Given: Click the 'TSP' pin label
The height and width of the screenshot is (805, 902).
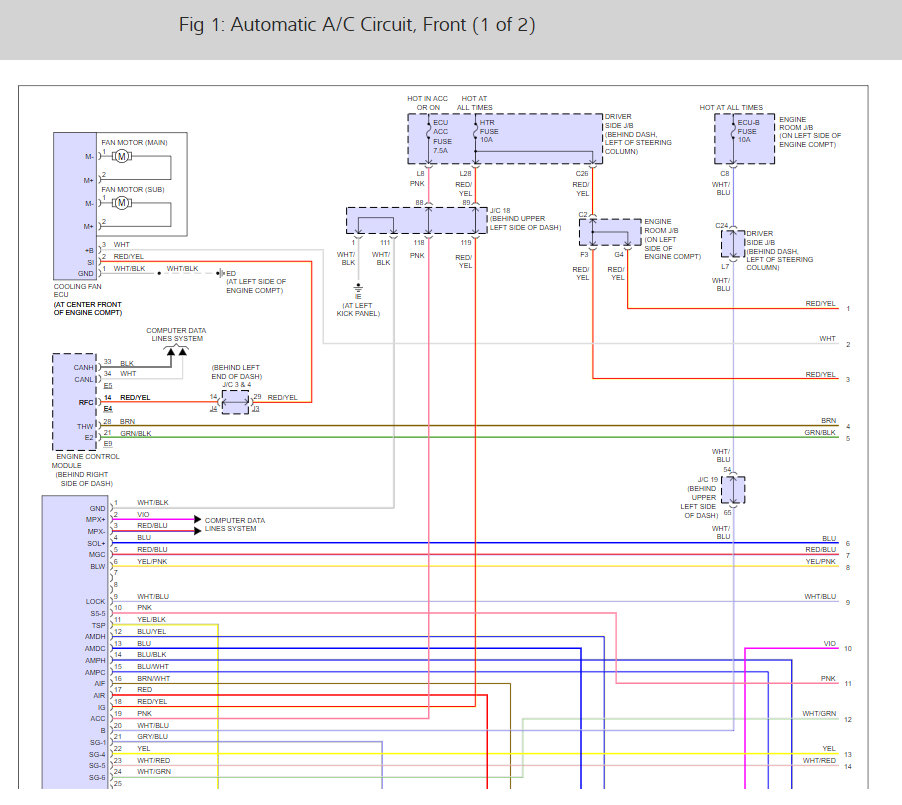Looking at the screenshot, I should point(98,625).
